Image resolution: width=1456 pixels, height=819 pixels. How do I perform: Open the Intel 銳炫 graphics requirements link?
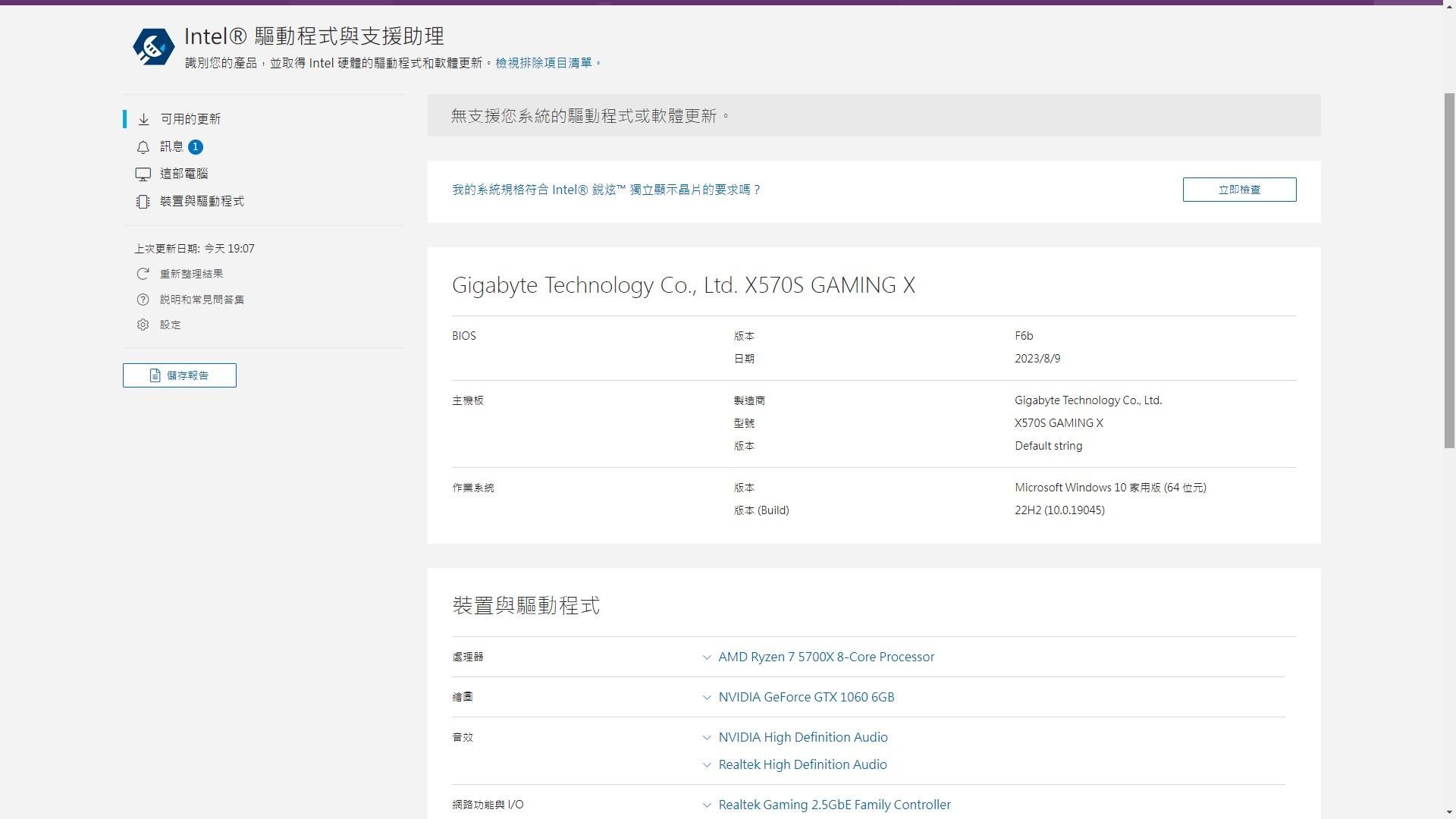coord(606,190)
